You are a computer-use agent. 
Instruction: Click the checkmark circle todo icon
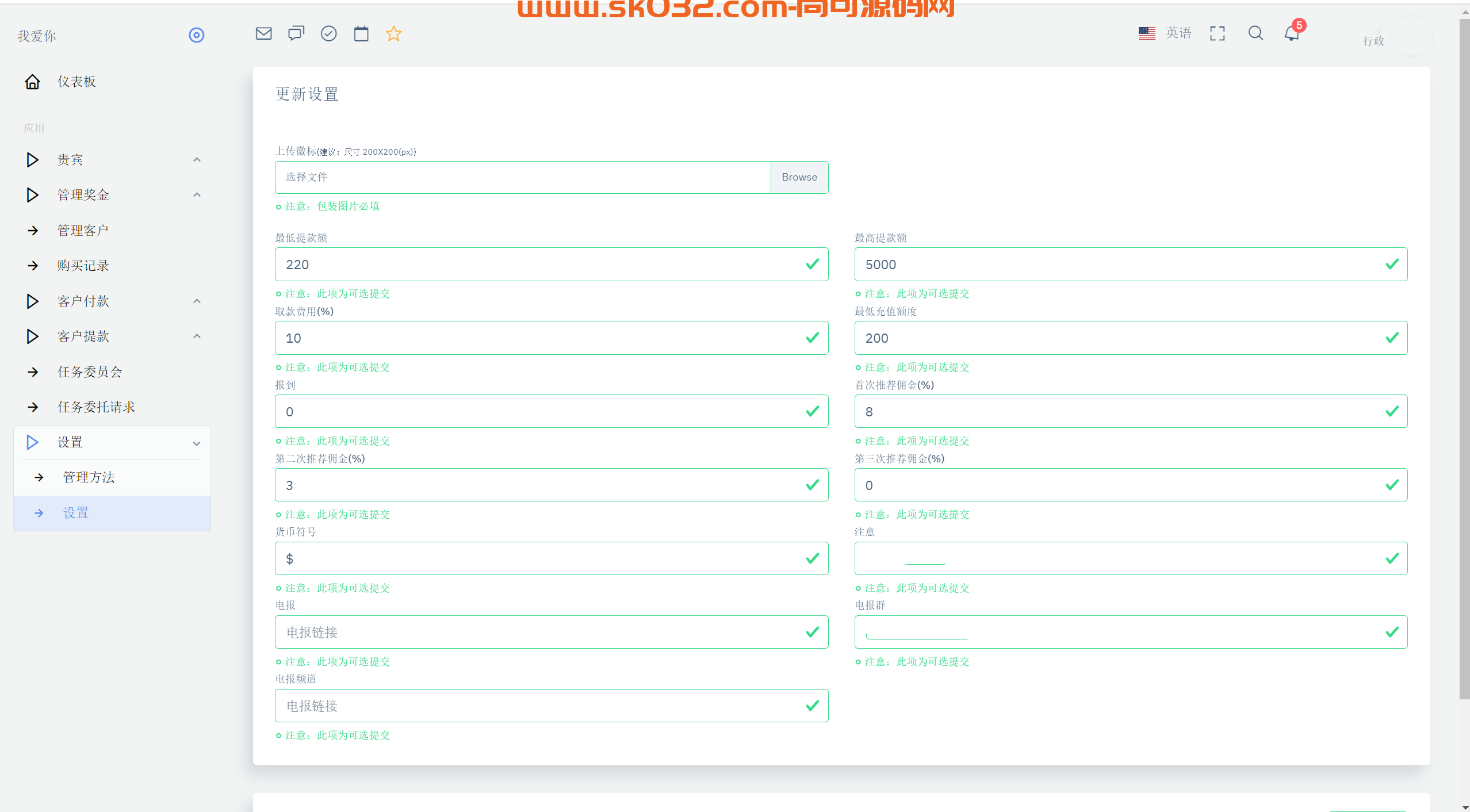click(329, 33)
